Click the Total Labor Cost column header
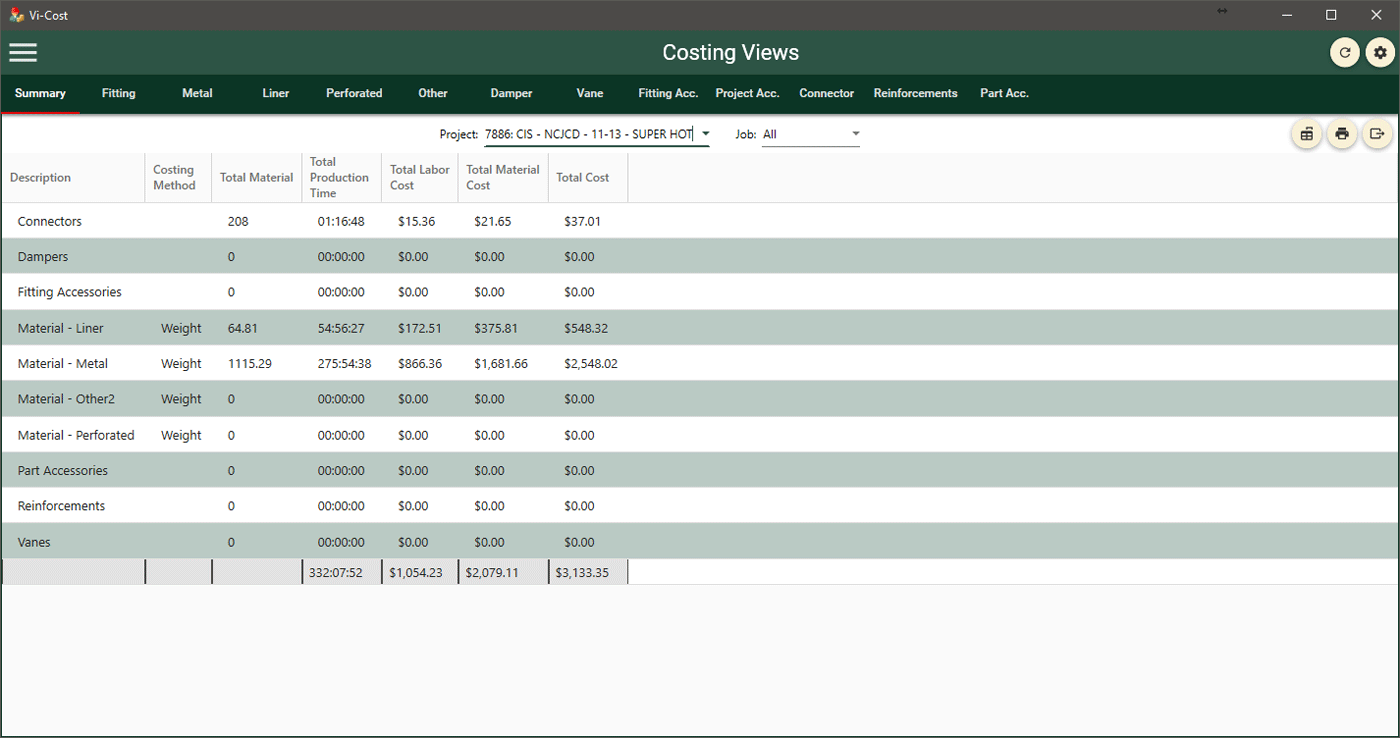The image size is (1400, 738). pos(419,178)
